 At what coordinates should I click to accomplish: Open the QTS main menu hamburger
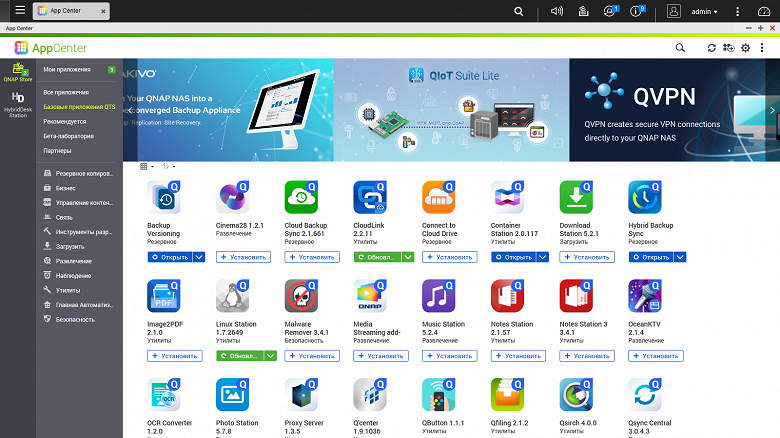20,10
